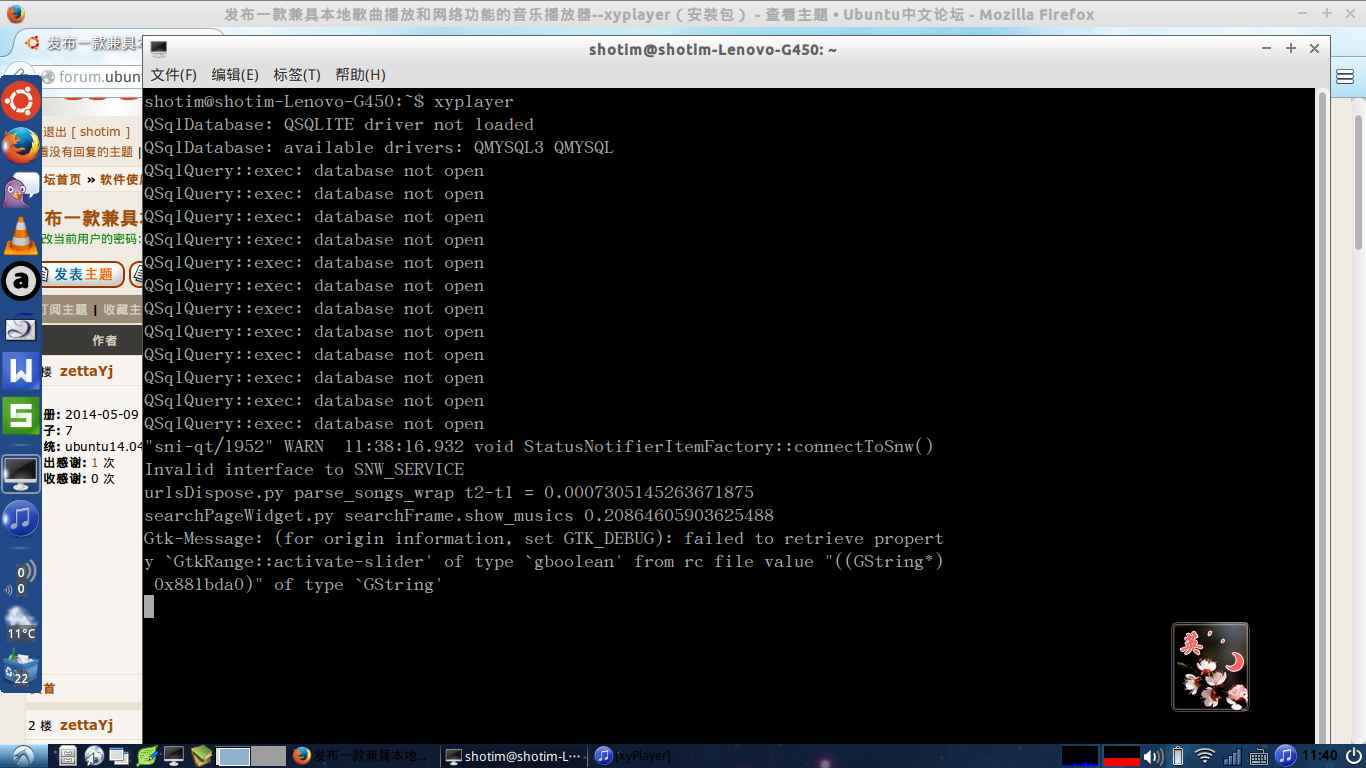Open the 标签(T) menu in terminal
1366x768 pixels.
click(x=297, y=75)
